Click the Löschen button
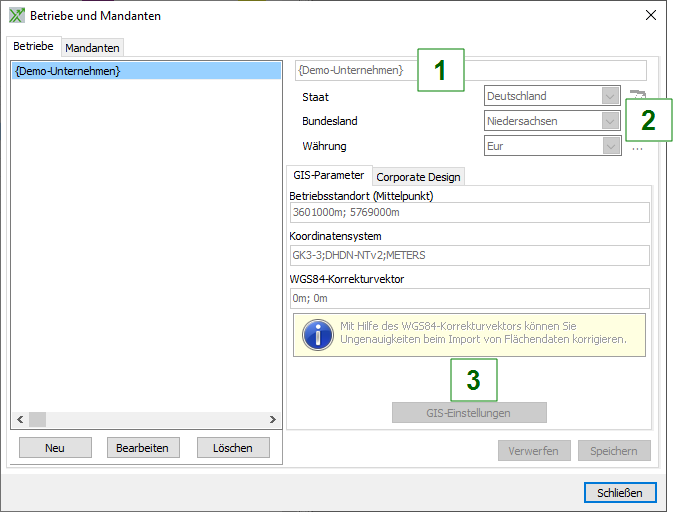This screenshot has height=512, width=678. point(233,448)
